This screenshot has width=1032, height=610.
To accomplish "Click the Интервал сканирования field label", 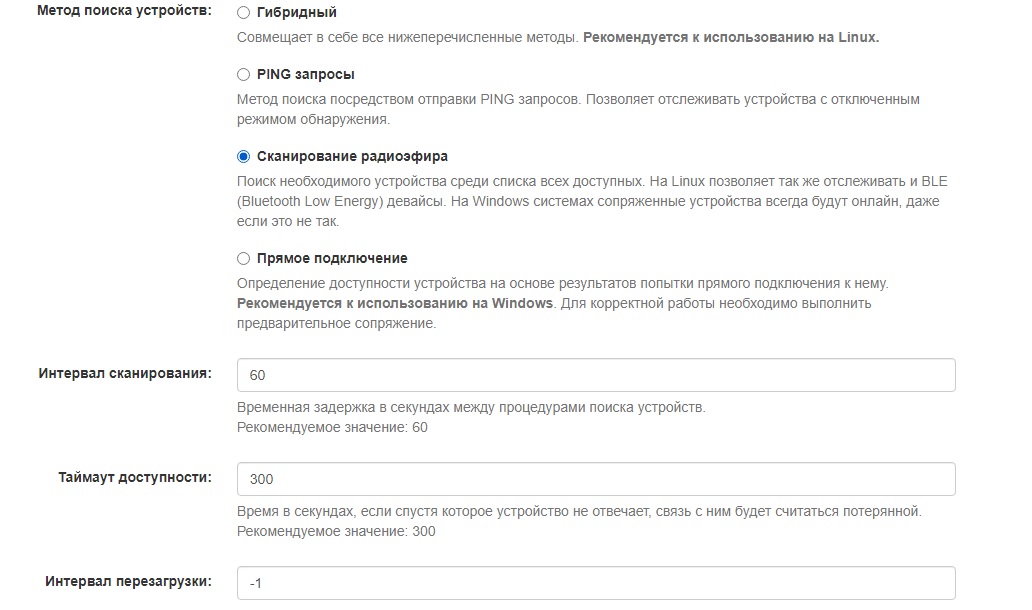I will (125, 373).
